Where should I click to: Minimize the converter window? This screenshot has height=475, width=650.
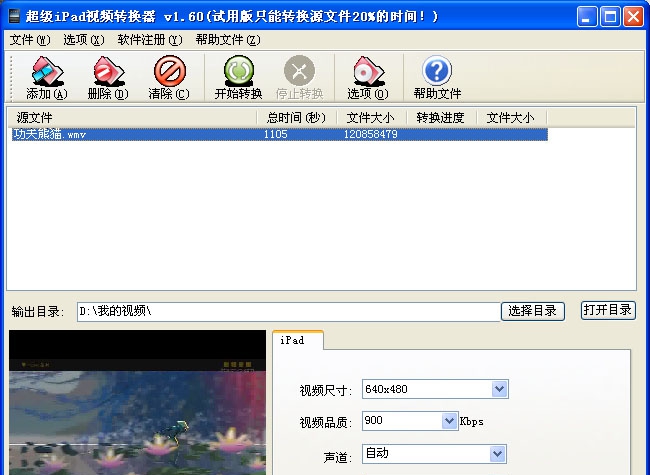point(587,17)
